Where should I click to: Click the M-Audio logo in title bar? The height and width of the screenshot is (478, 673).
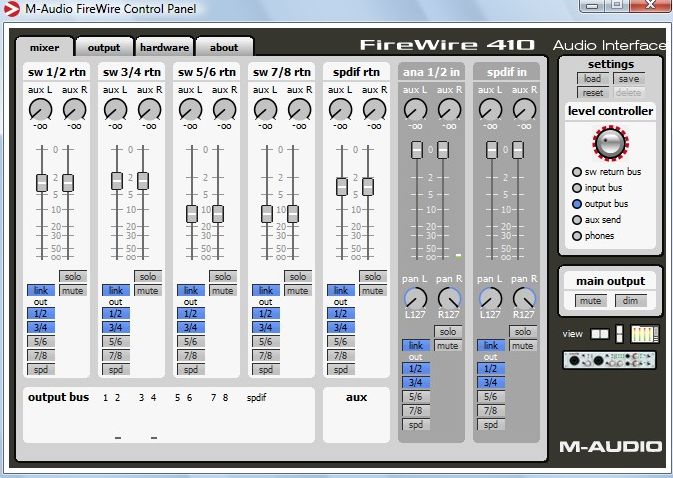click(12, 9)
